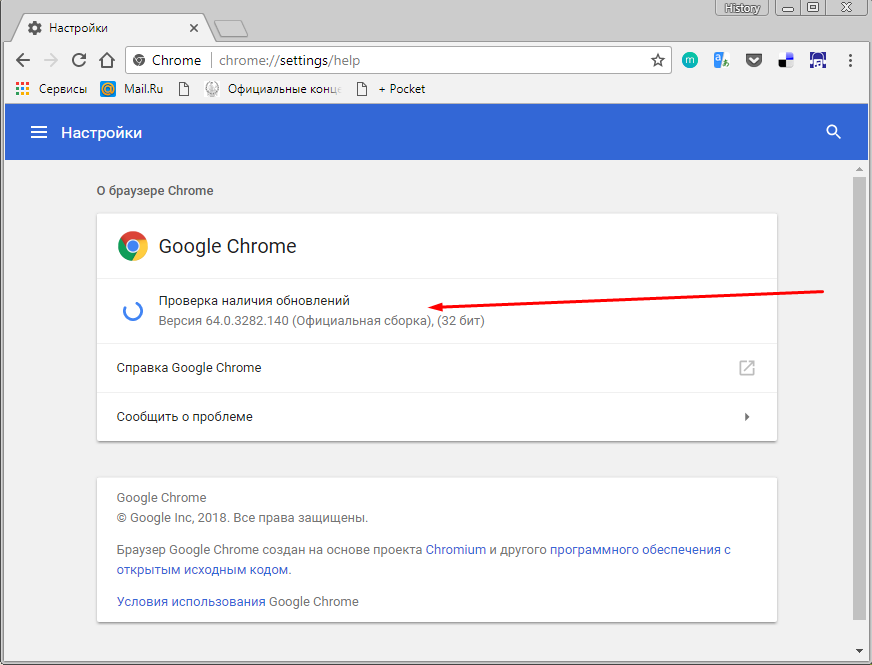Open the Mail.Ru bookmark
The height and width of the screenshot is (665, 872).
tap(138, 89)
